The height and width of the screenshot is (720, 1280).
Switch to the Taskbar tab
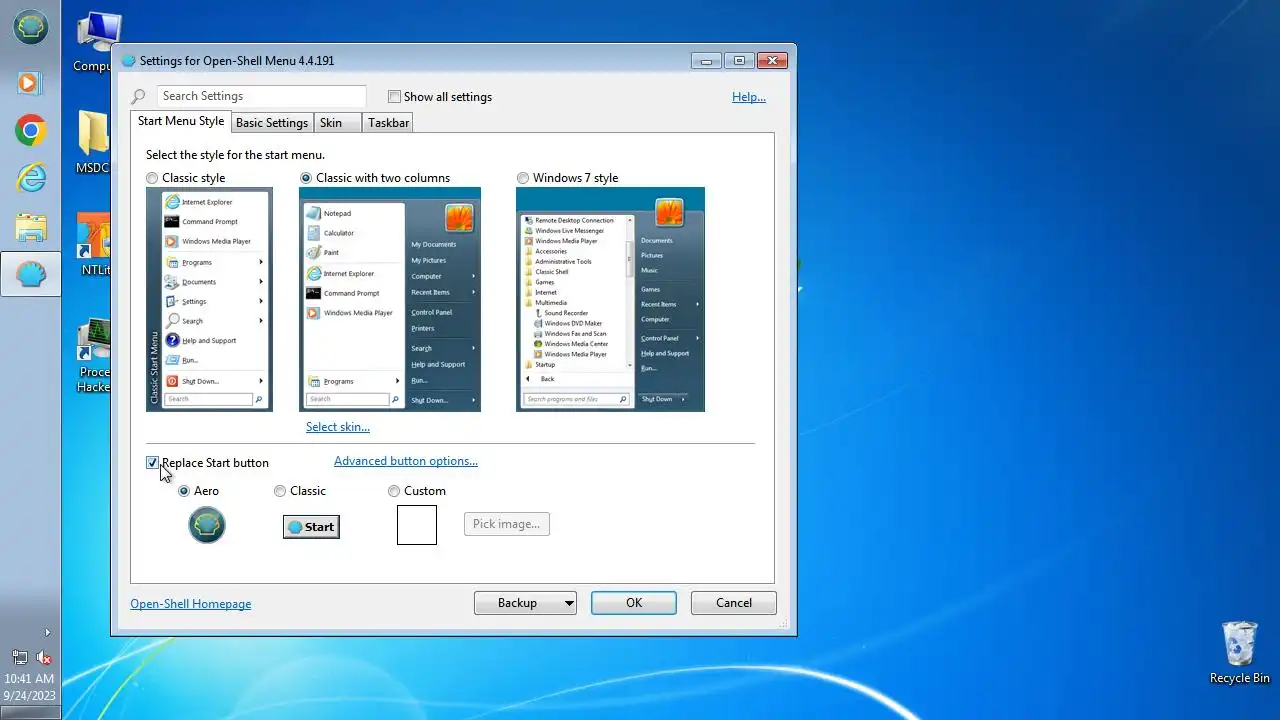tap(388, 123)
